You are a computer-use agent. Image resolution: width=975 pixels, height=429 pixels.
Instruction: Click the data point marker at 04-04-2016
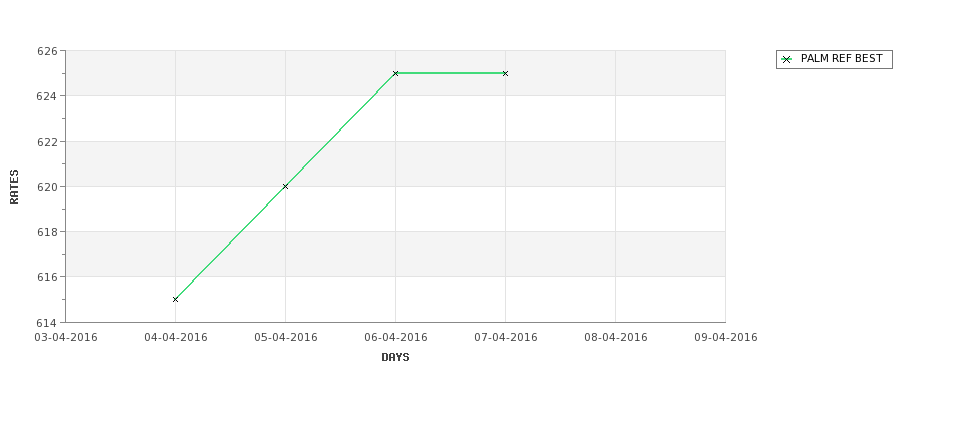coord(175,300)
